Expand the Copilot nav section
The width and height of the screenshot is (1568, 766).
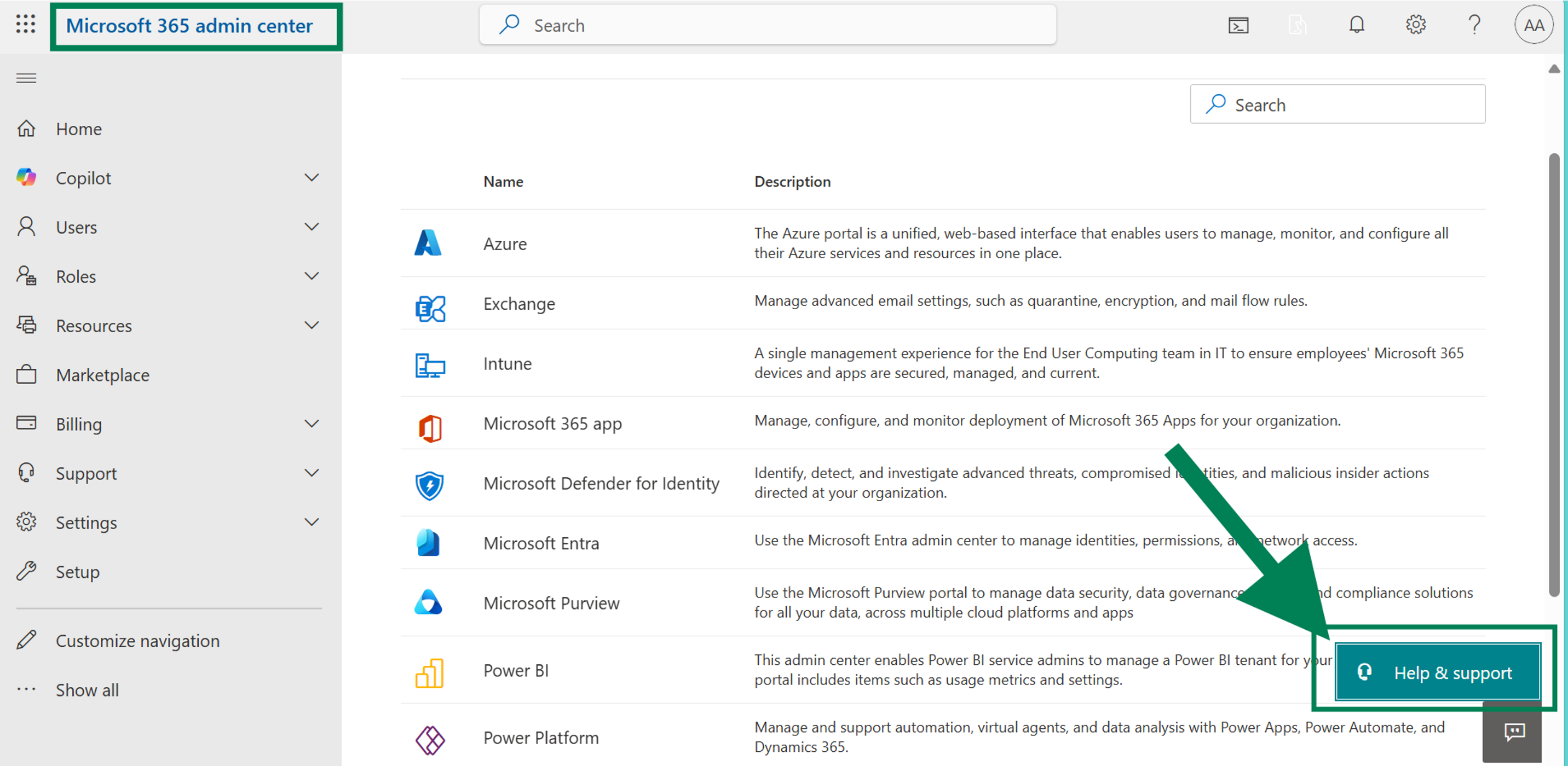point(312,178)
